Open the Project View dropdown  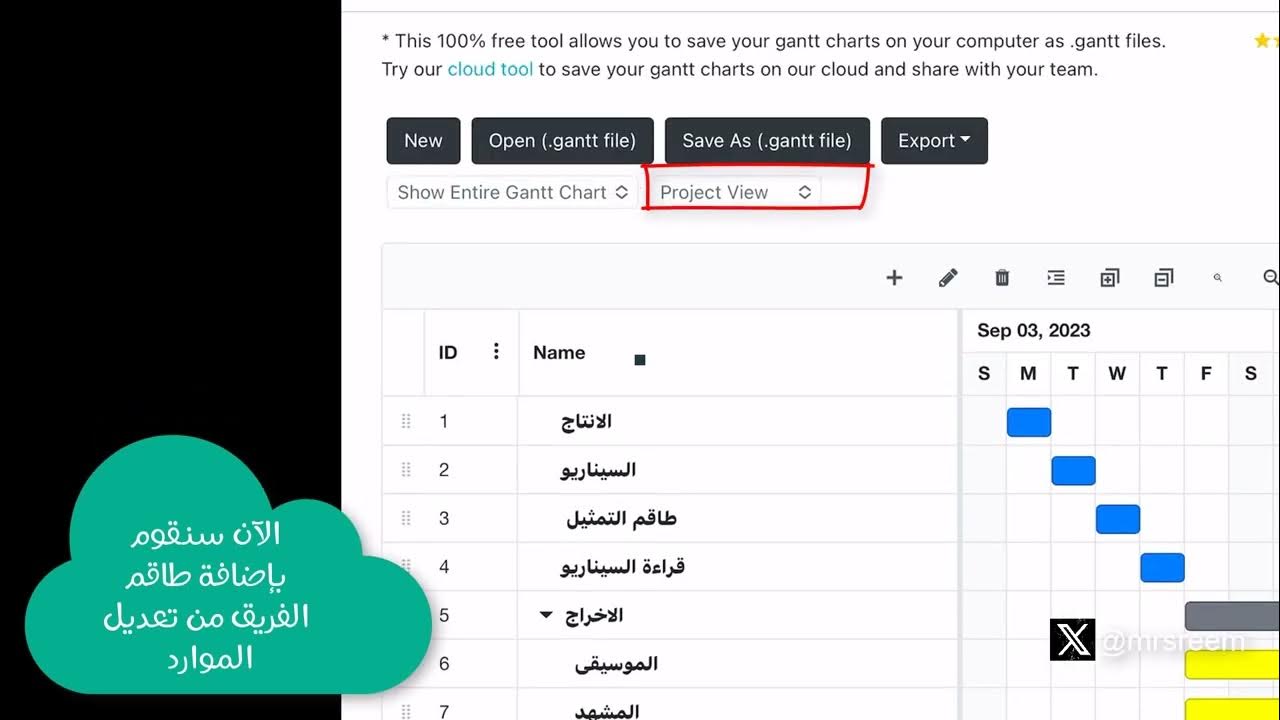click(x=733, y=191)
